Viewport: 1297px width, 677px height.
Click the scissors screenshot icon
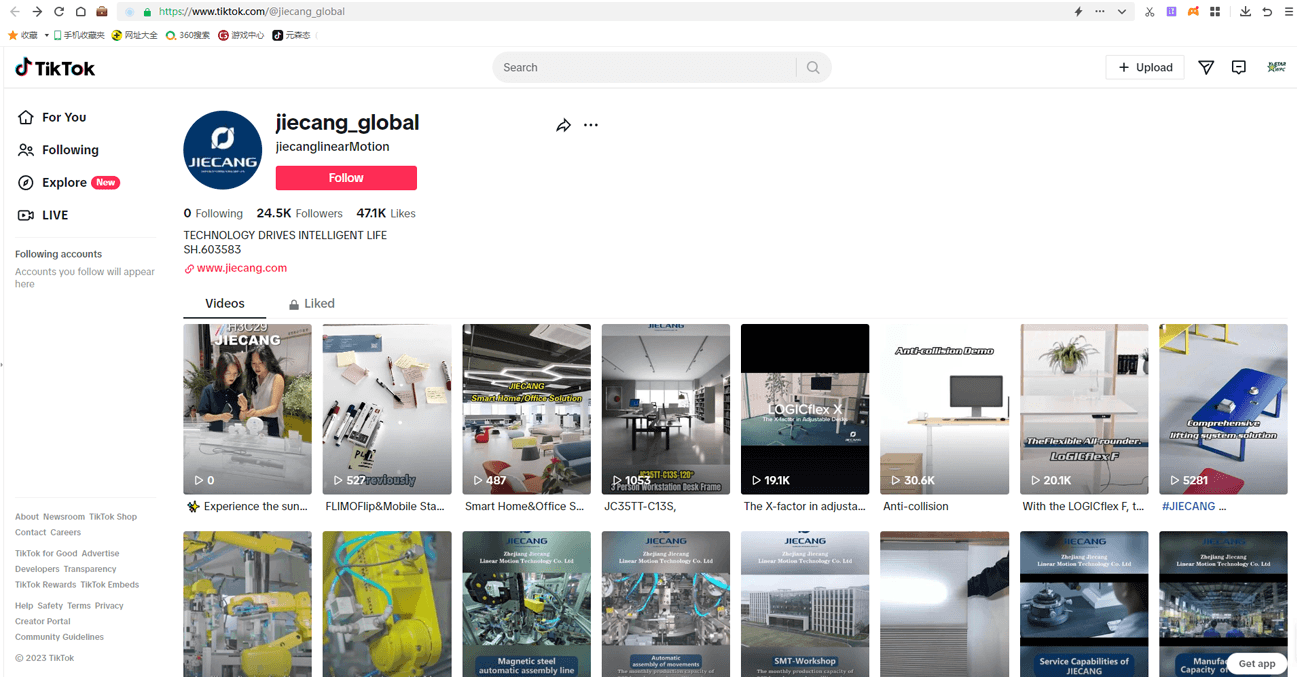click(1150, 12)
